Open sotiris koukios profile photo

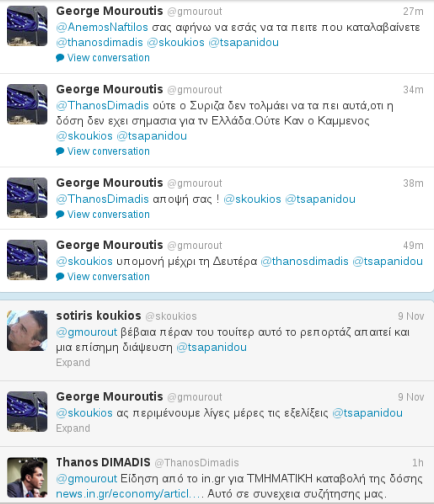pos(27,330)
